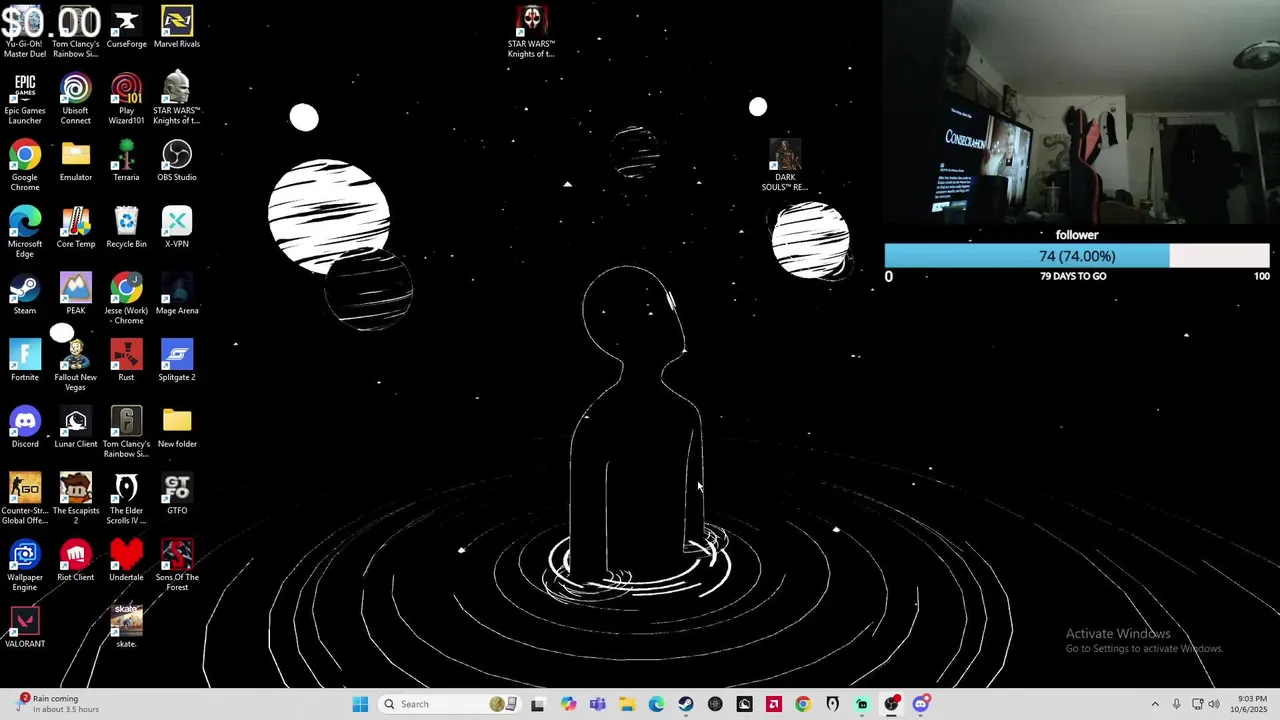Viewport: 1280px width, 720px height.
Task: Open the Ubisoft Connect shortcut
Action: [76, 99]
